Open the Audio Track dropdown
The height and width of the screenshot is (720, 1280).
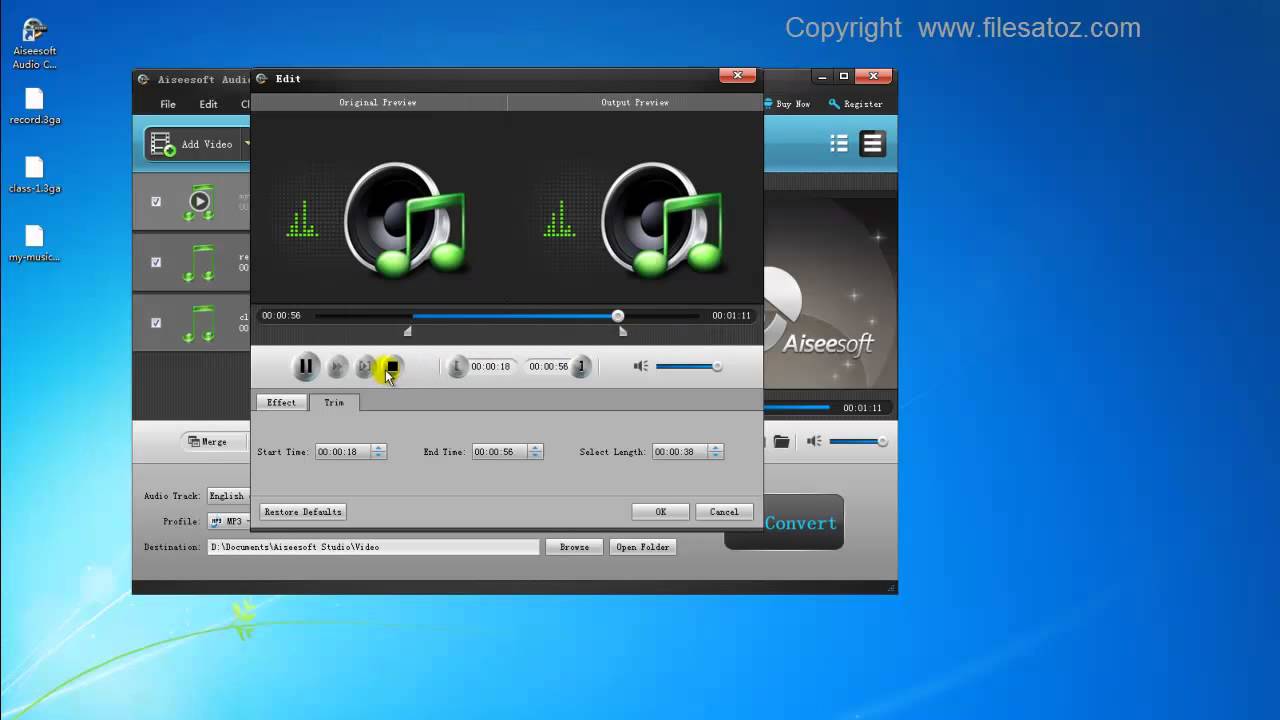(x=229, y=496)
